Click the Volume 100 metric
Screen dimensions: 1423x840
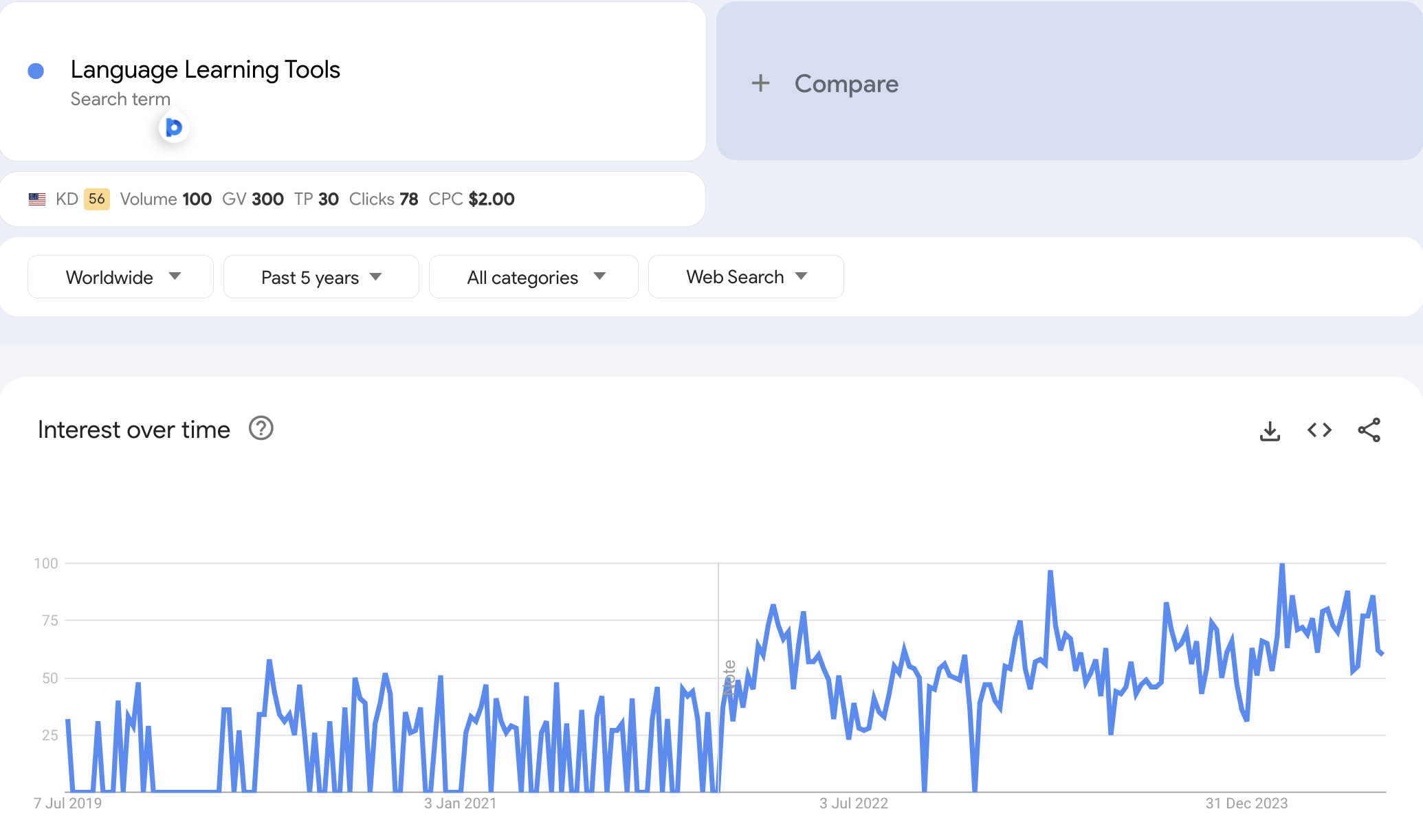point(166,199)
